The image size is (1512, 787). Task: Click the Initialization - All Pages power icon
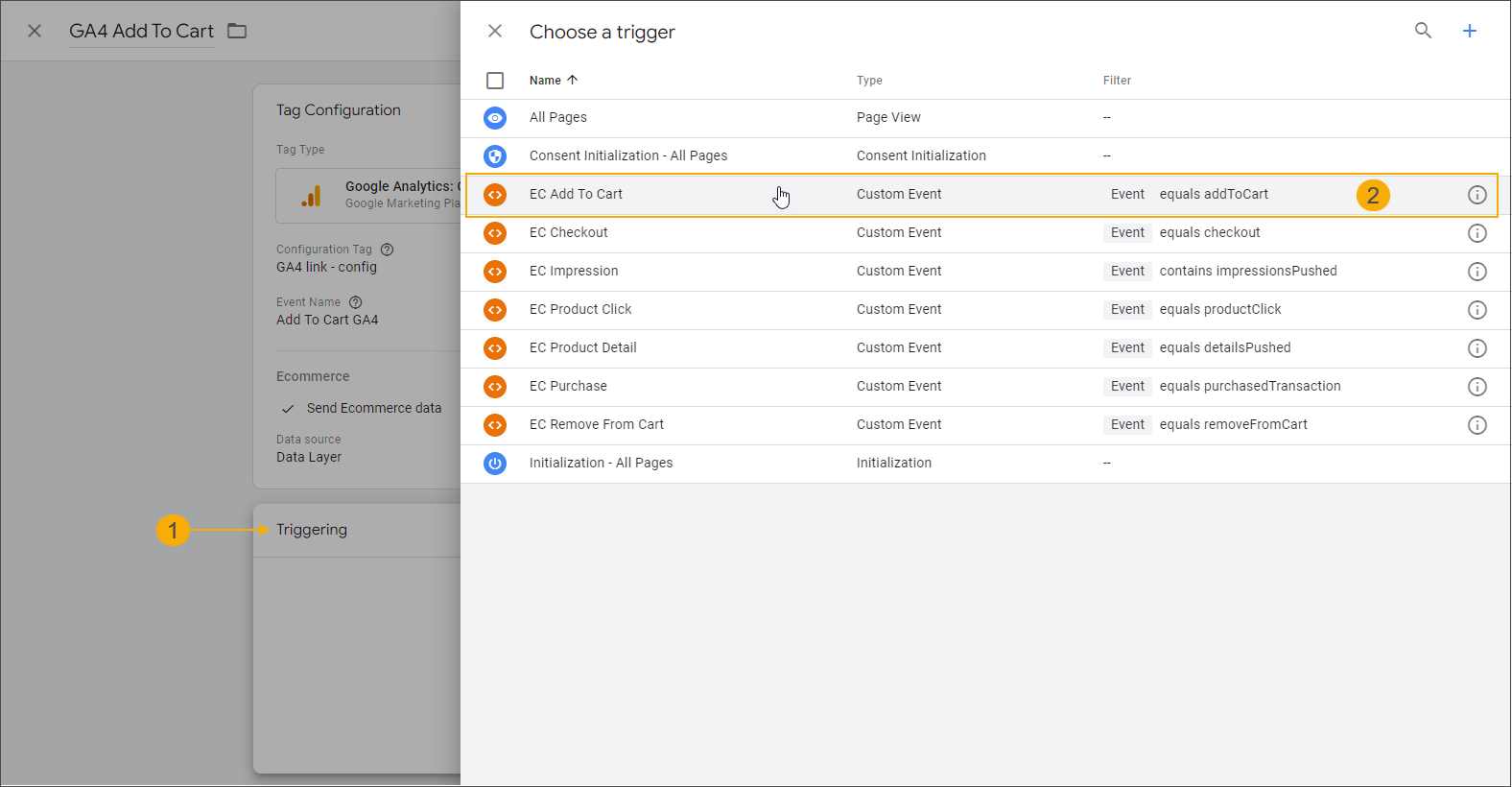pos(495,464)
